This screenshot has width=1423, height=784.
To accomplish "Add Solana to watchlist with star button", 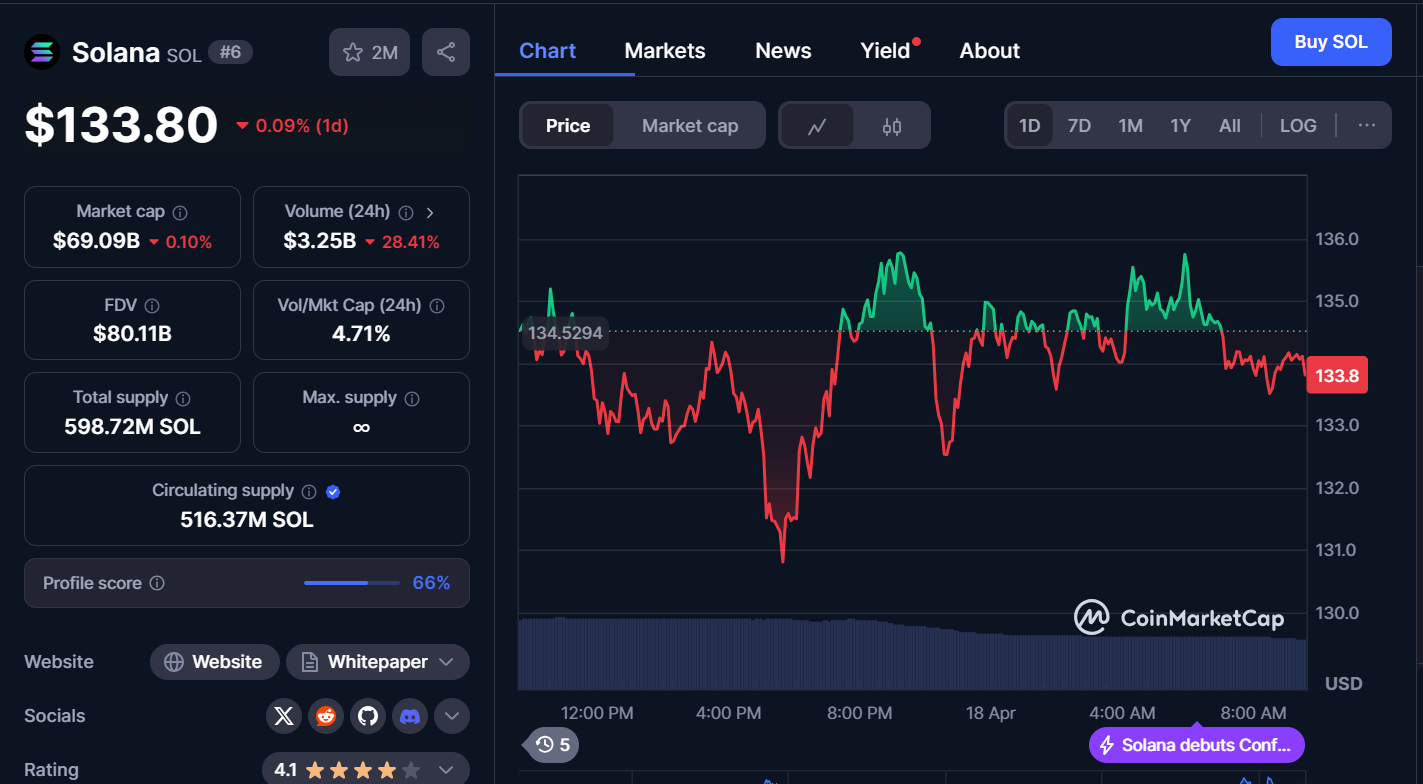I will coord(370,52).
